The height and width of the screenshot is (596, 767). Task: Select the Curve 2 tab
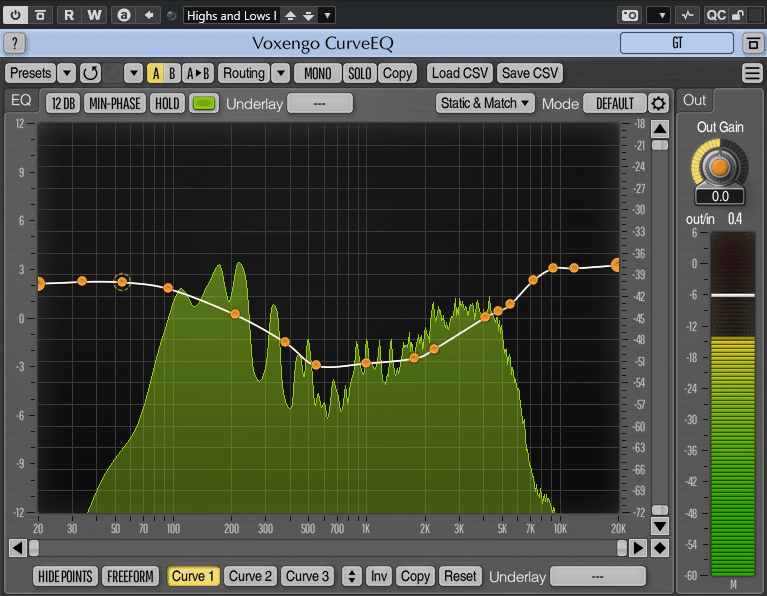pos(250,576)
